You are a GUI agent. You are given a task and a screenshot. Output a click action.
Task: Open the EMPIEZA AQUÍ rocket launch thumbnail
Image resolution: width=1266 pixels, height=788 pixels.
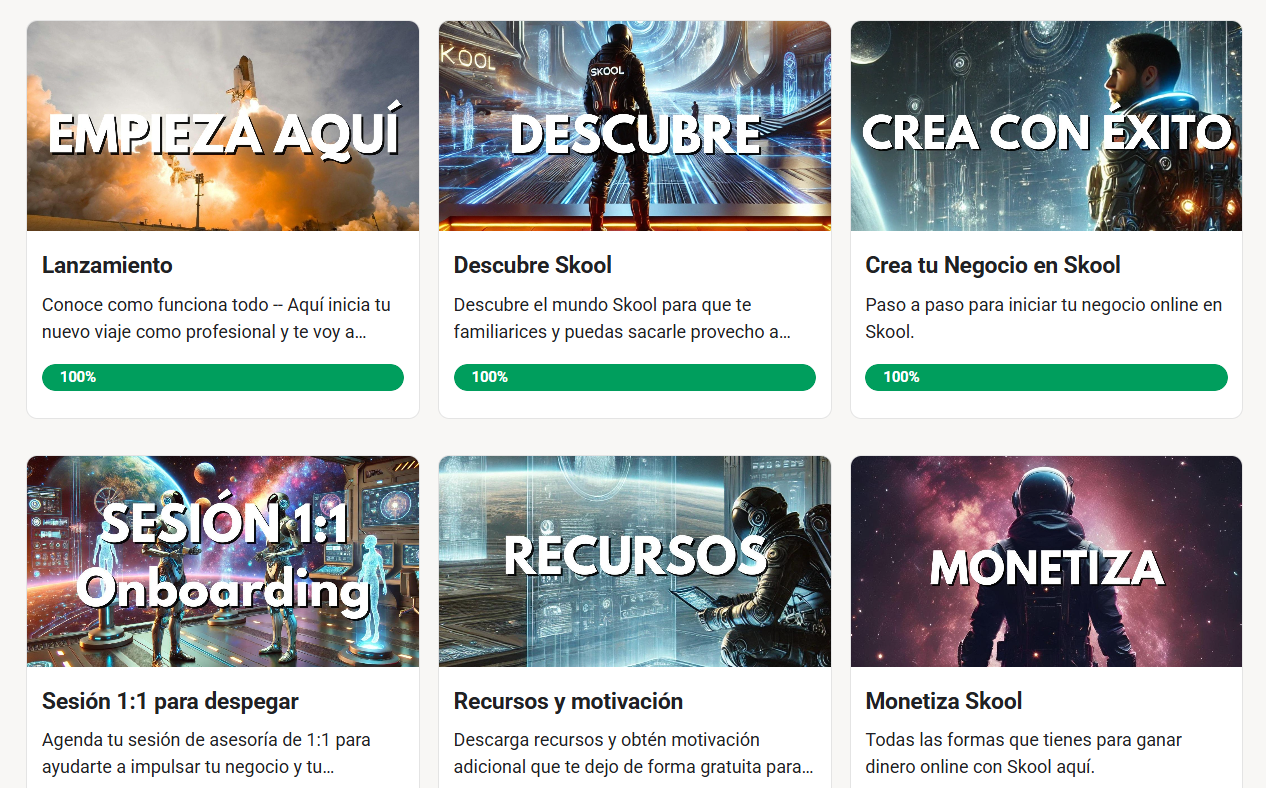[x=223, y=126]
